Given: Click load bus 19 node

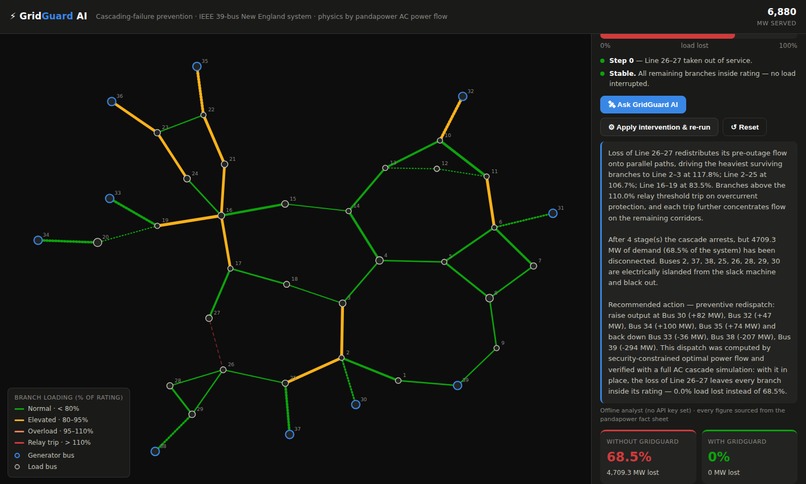Looking at the screenshot, I should click(157, 226).
